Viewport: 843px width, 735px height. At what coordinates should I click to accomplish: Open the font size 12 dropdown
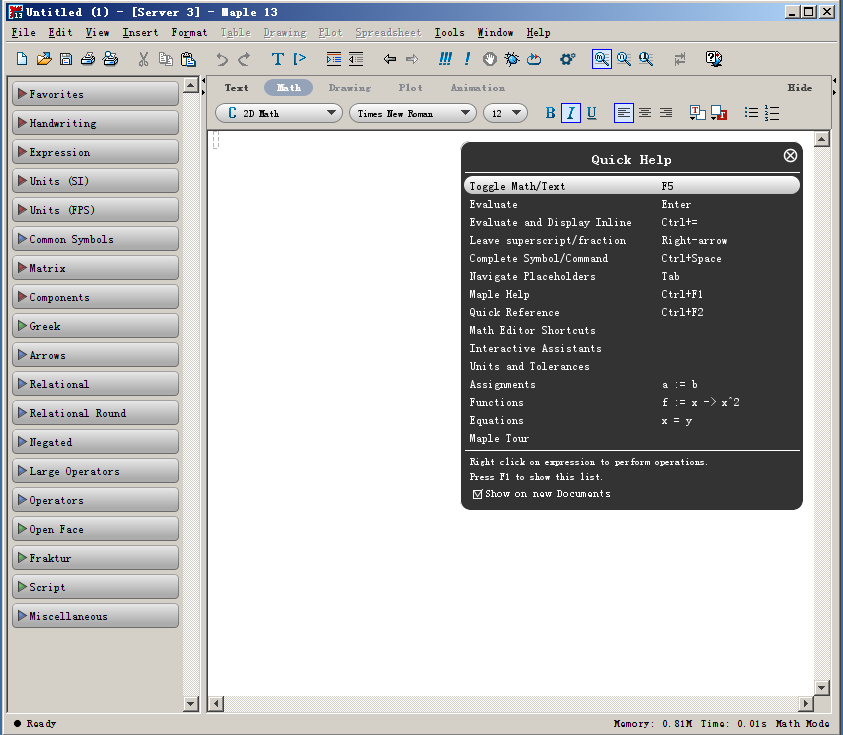point(505,113)
